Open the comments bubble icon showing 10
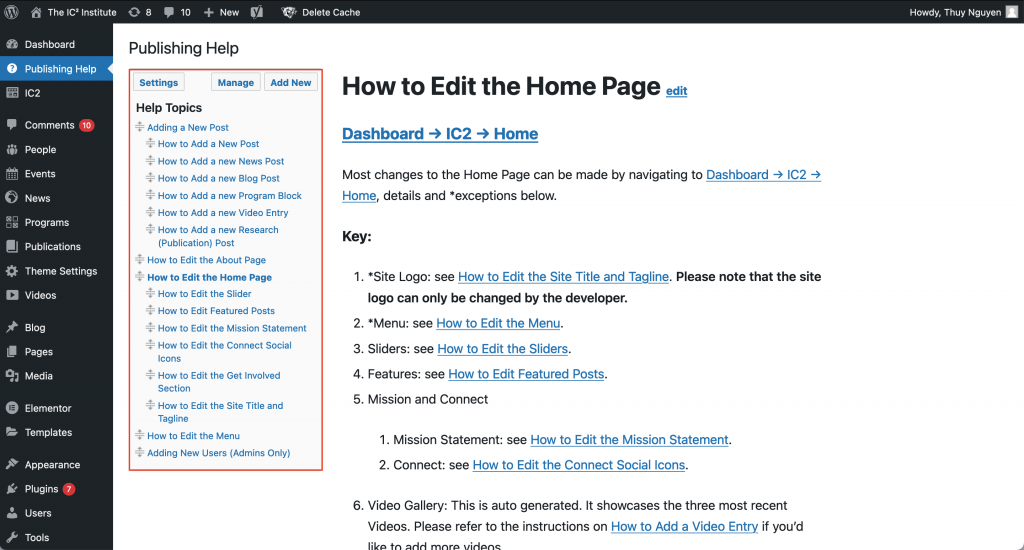This screenshot has height=550, width=1024. point(169,12)
